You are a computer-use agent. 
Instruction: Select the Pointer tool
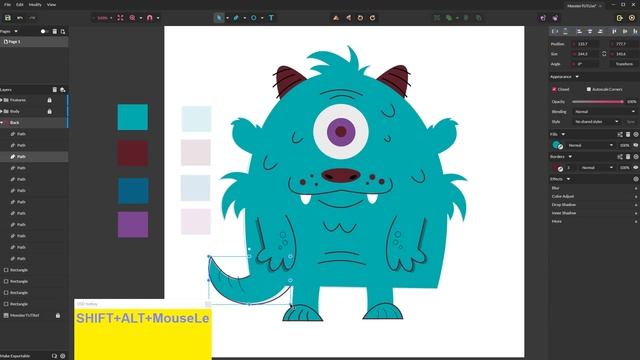click(x=219, y=18)
